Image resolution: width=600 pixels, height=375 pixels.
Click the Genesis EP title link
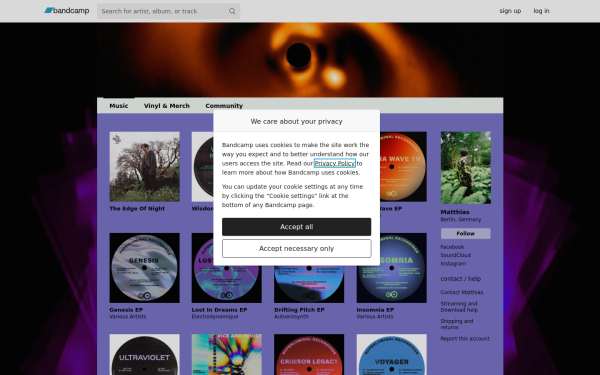click(x=126, y=310)
